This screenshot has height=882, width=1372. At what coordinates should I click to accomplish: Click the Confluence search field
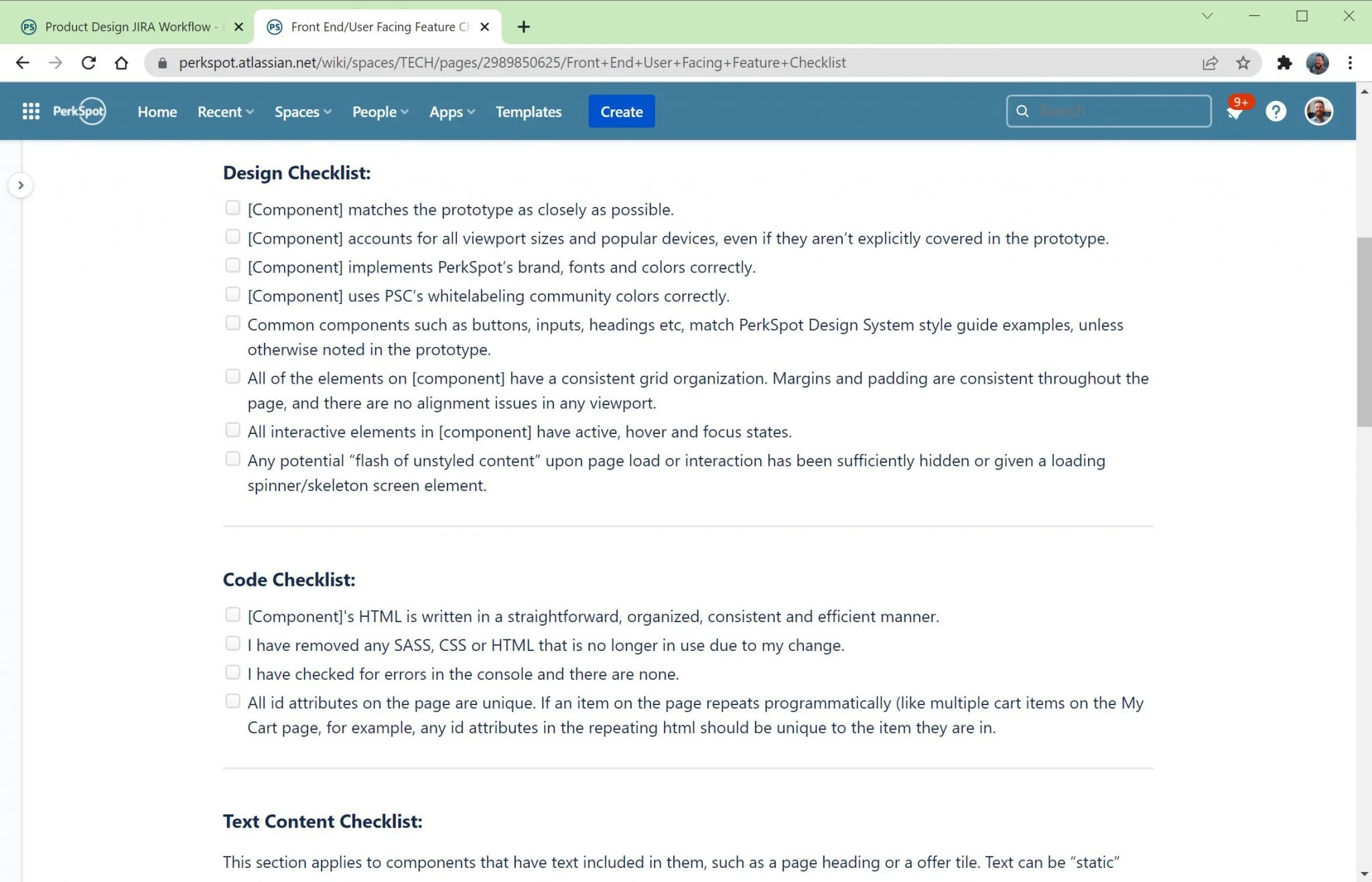pos(1119,111)
